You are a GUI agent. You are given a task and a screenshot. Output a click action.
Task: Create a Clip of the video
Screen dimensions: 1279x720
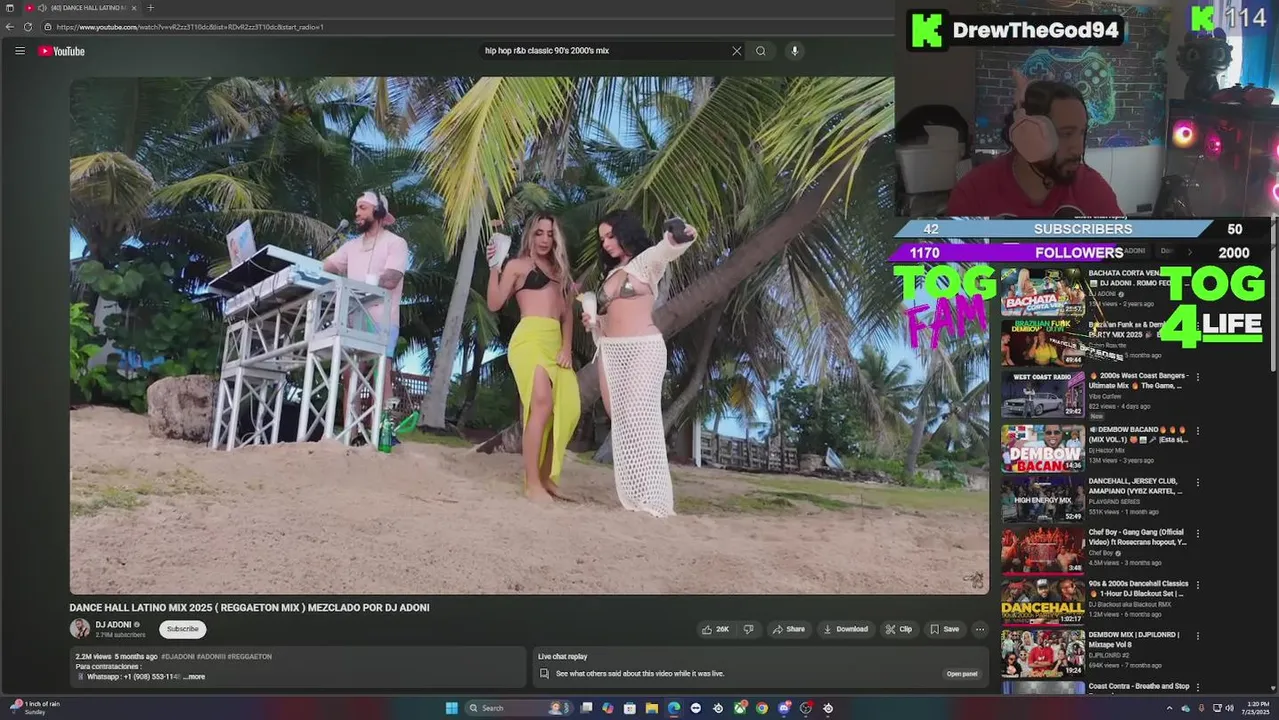(899, 629)
